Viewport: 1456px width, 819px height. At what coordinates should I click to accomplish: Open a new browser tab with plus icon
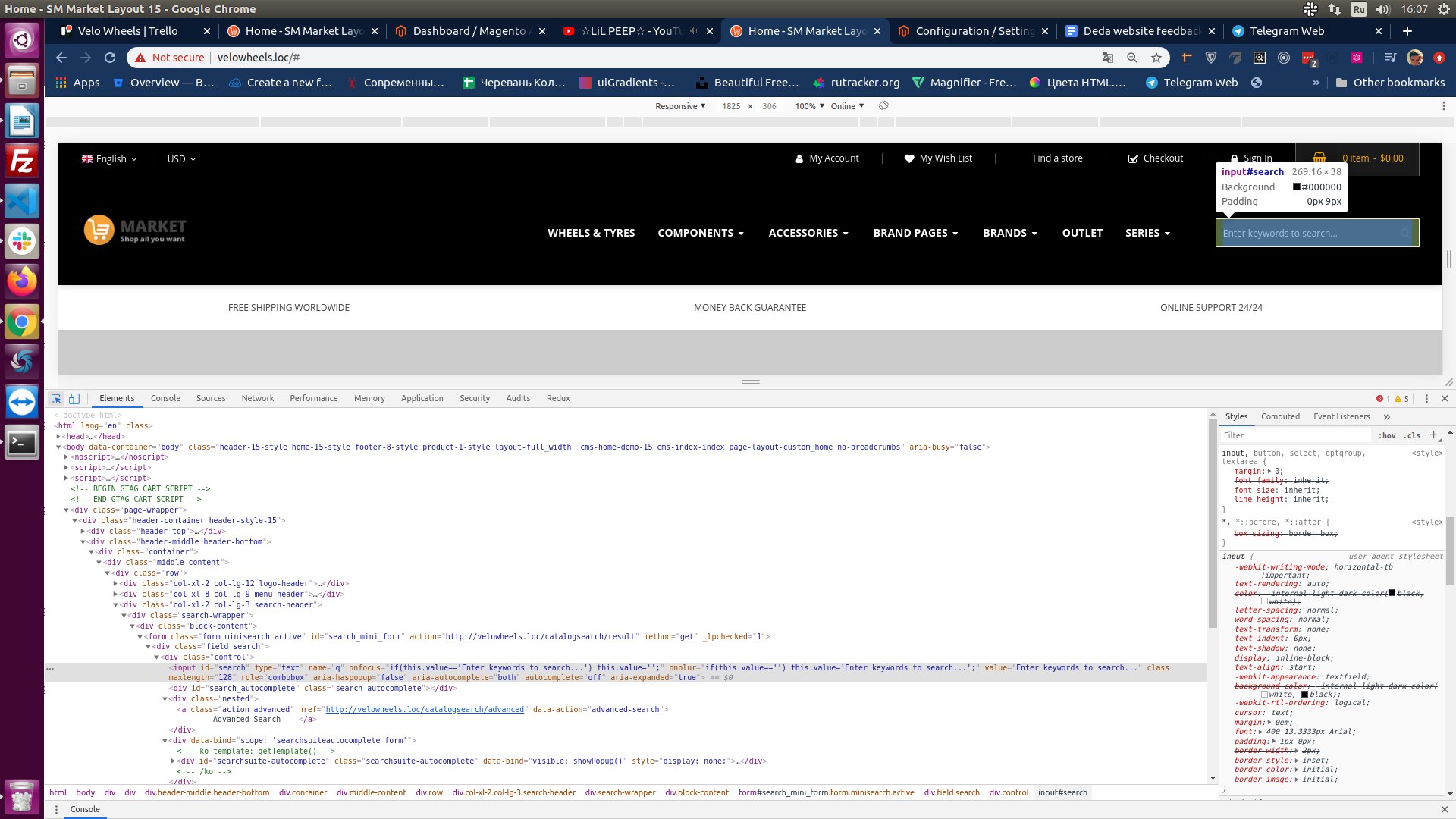[x=1407, y=31]
